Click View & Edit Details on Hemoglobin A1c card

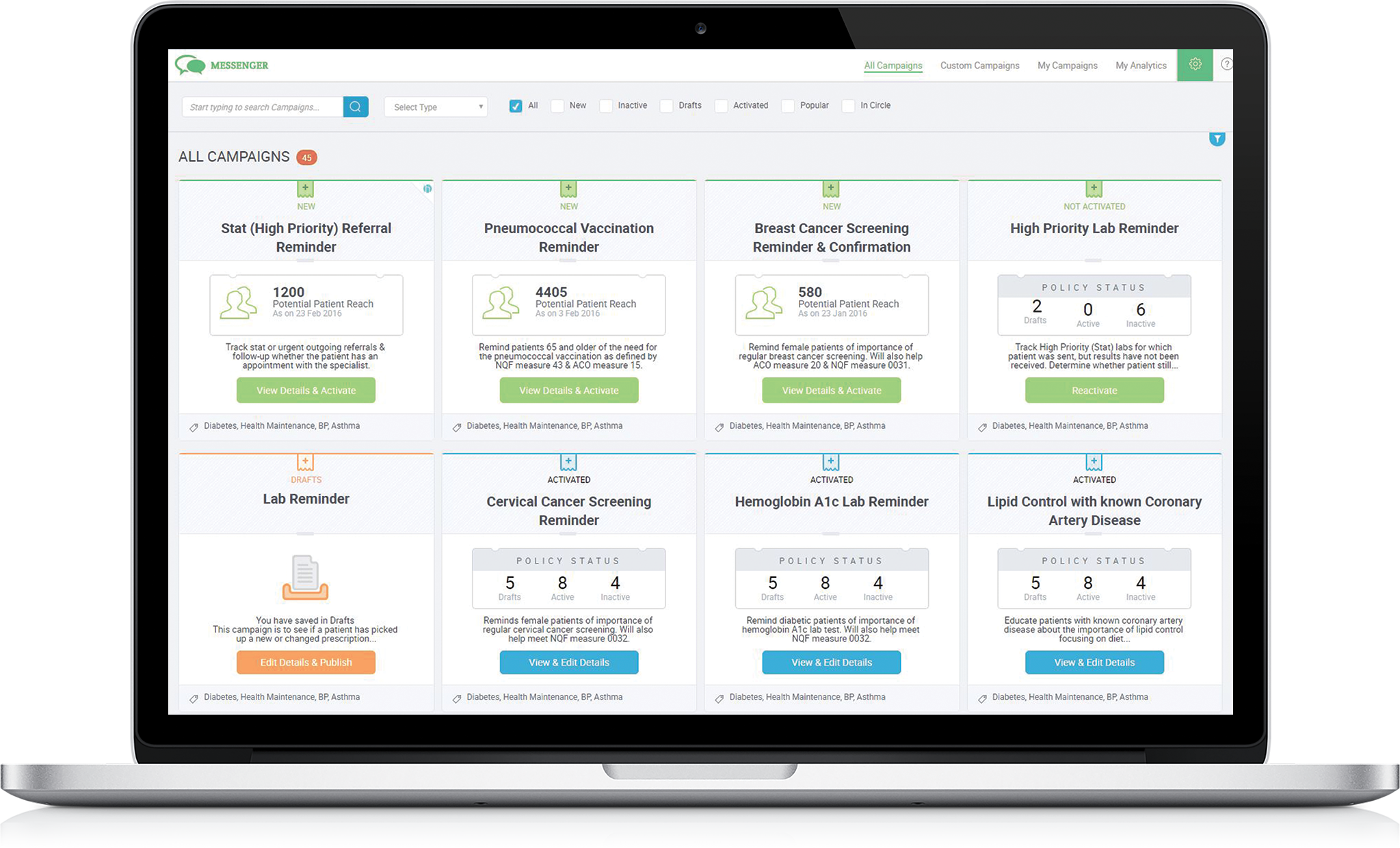(x=831, y=661)
